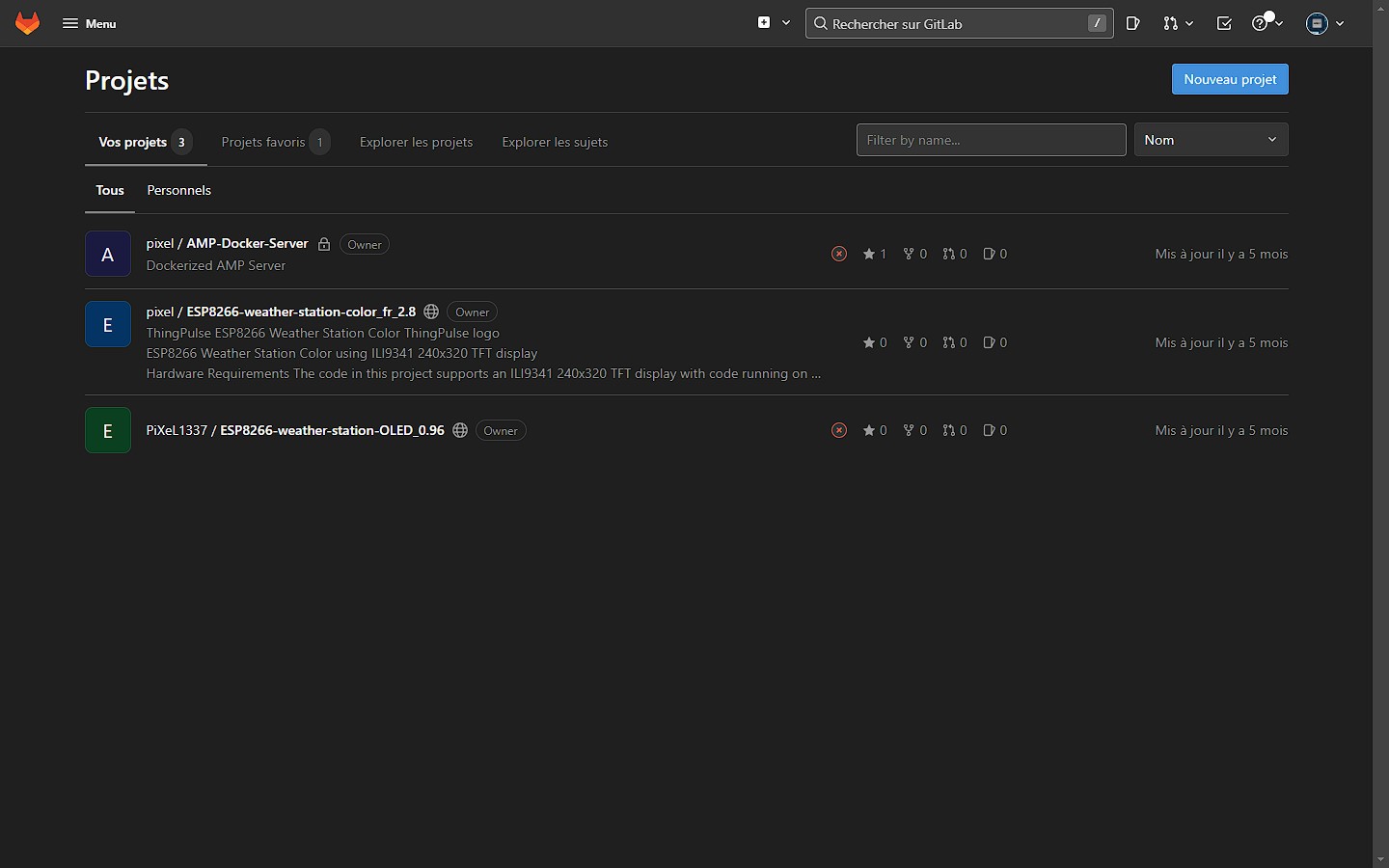Expand the Nom sort dropdown
This screenshot has height=868, width=1389.
pyautogui.click(x=1211, y=140)
